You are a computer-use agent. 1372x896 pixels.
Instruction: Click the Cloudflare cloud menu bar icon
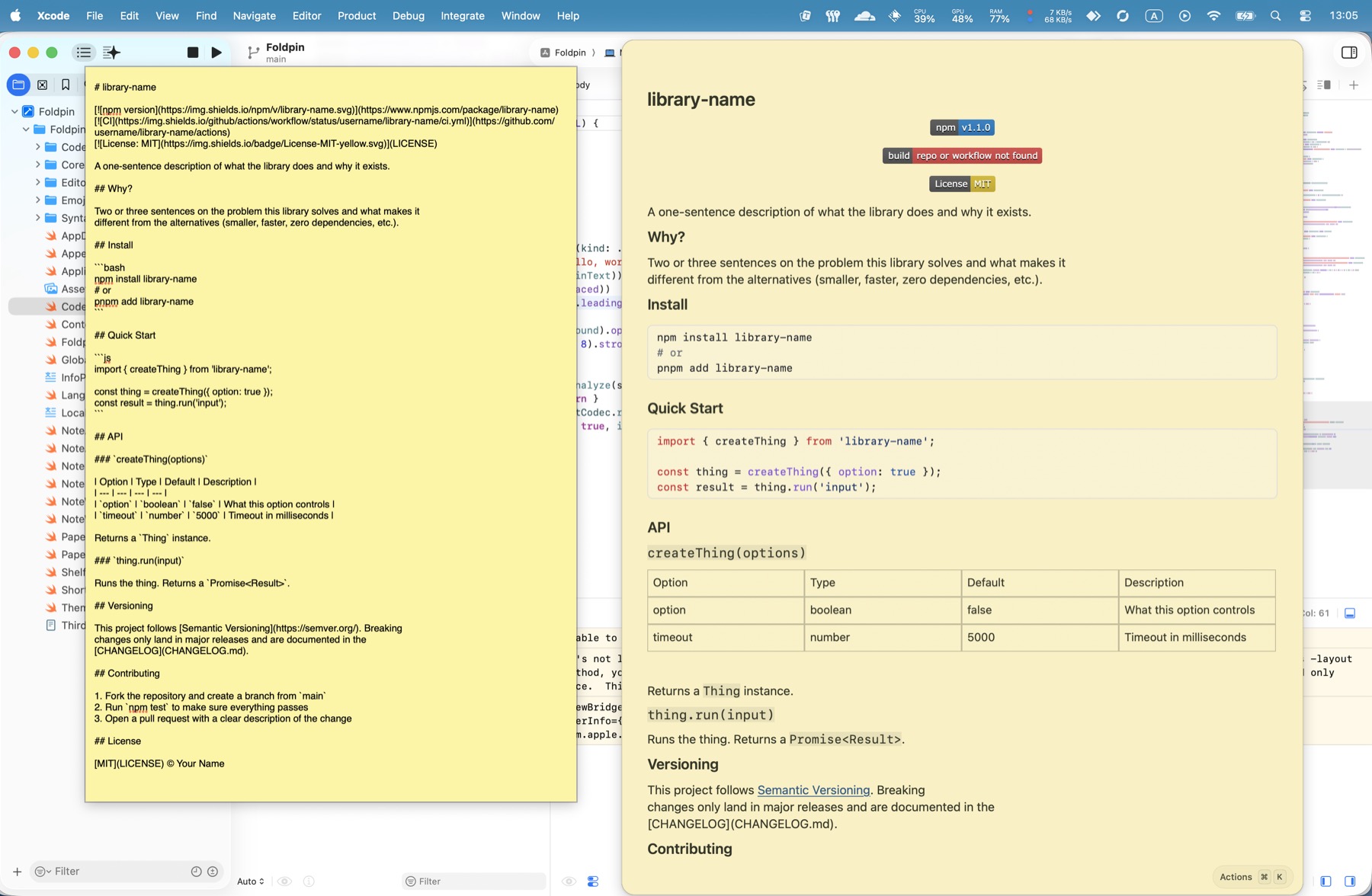pos(864,16)
